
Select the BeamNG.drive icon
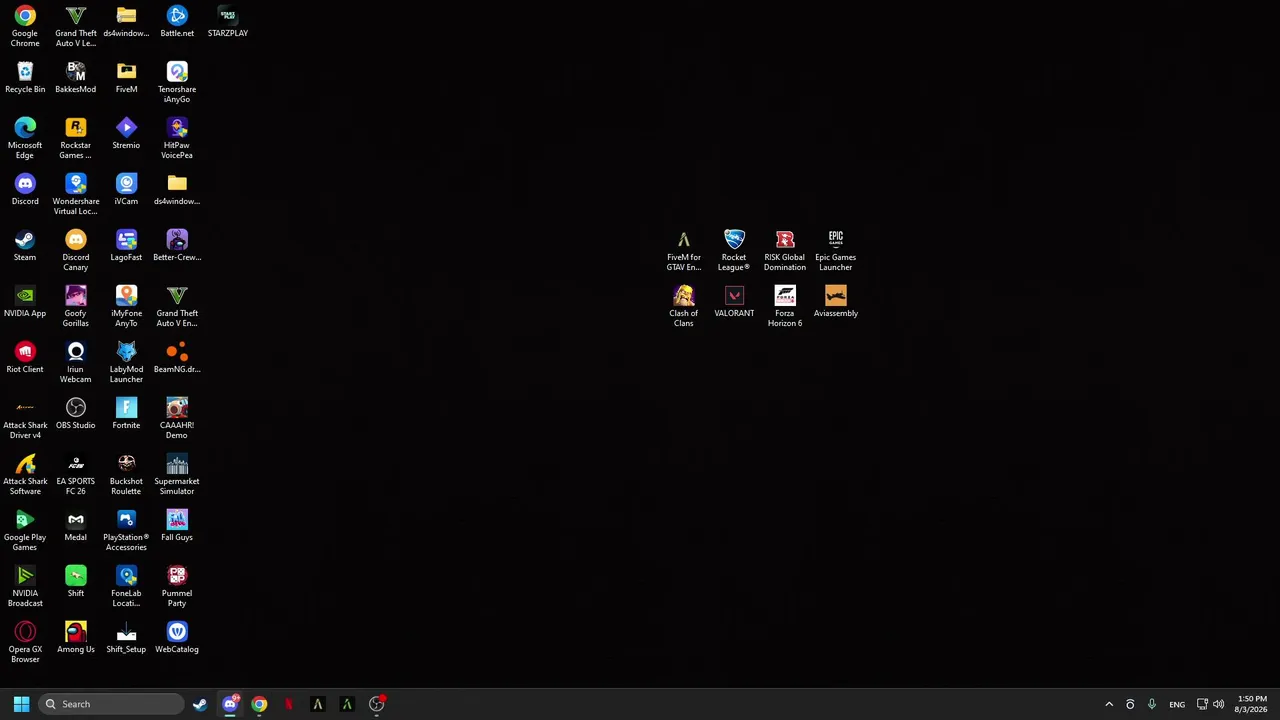click(x=177, y=357)
